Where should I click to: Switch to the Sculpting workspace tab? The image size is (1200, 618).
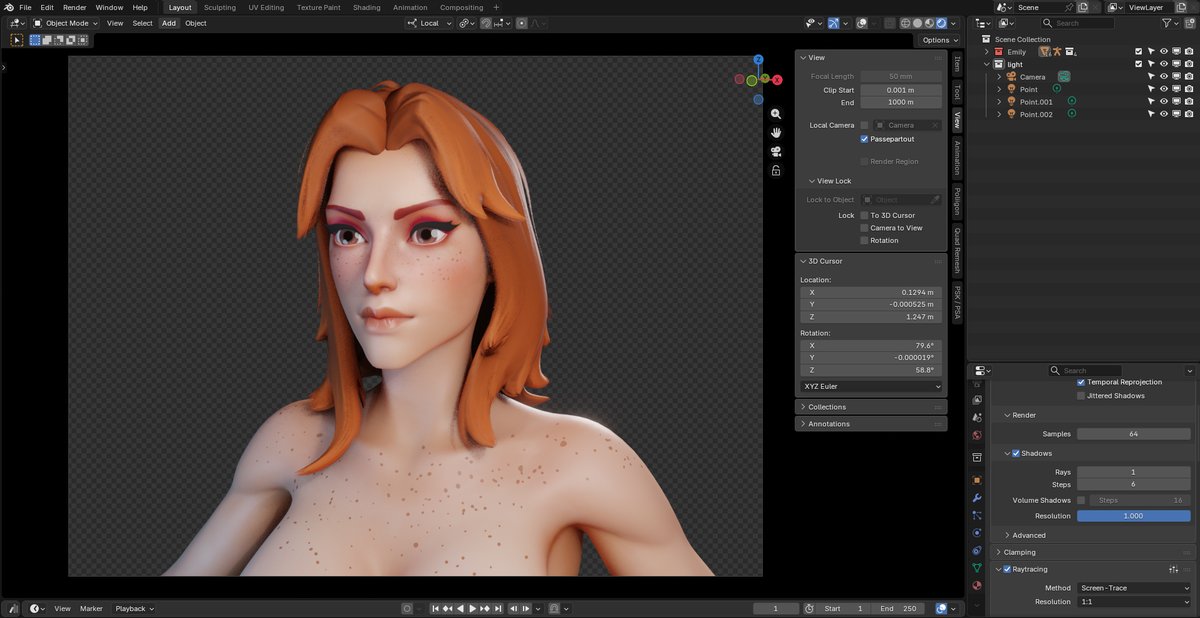coord(220,7)
